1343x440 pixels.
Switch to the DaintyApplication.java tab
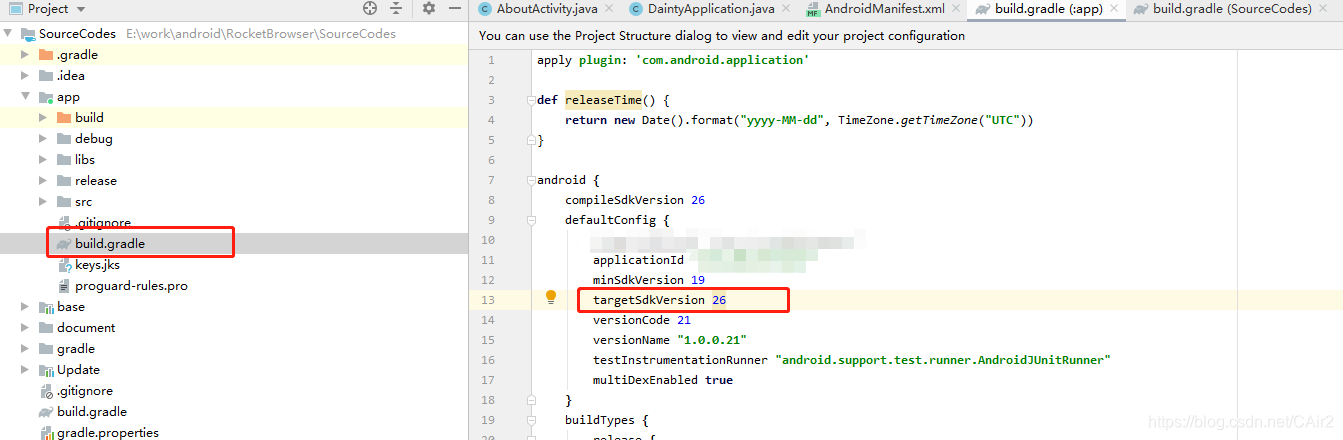711,9
